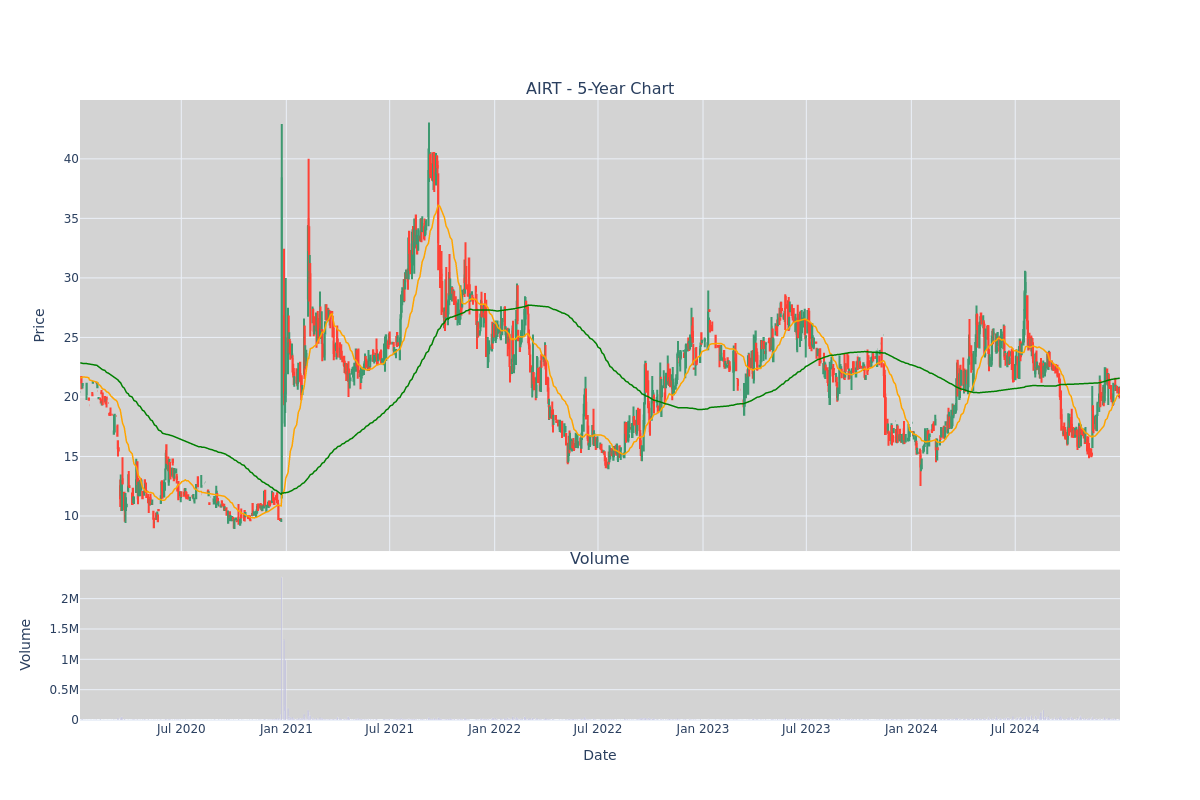The image size is (1200, 800).
Task: Click the price tick label '40'
Action: point(71,159)
